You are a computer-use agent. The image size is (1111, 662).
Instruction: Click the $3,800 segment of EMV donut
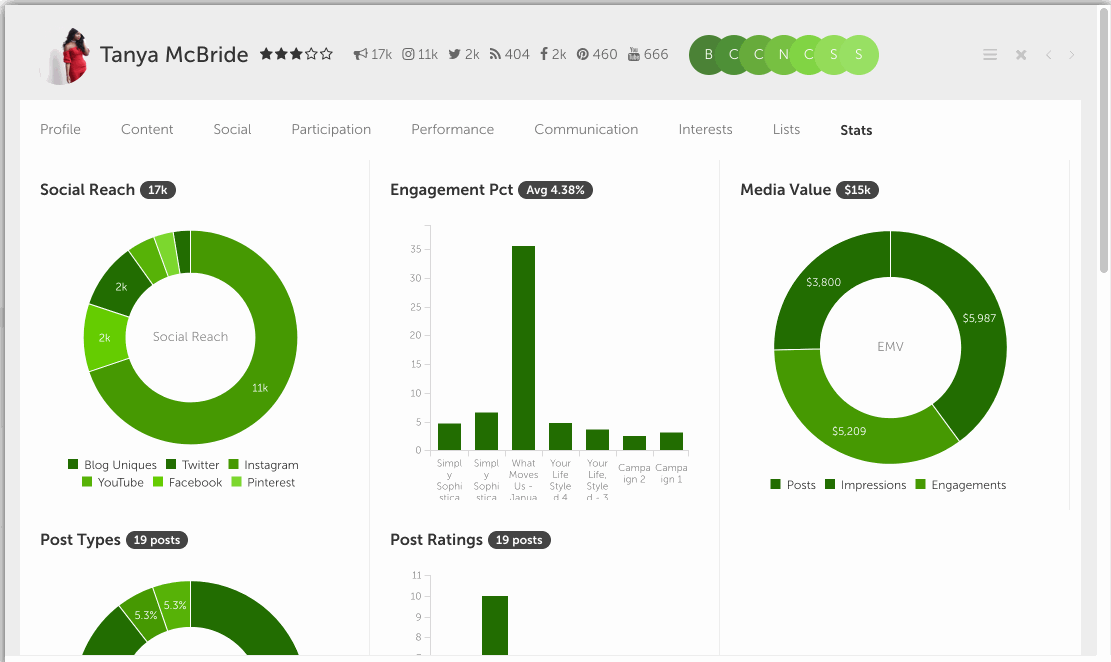tap(822, 284)
